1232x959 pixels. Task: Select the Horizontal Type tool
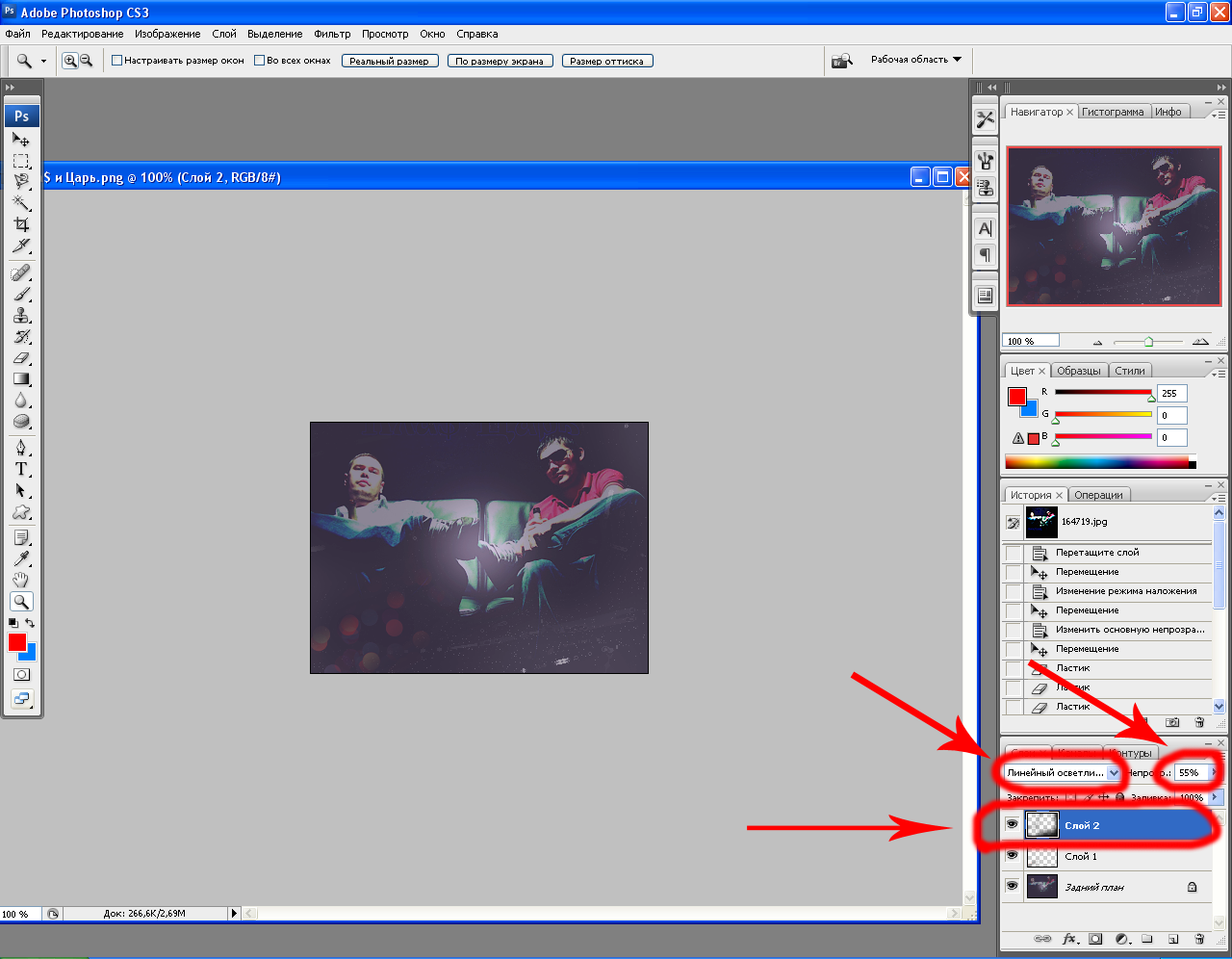[x=21, y=469]
